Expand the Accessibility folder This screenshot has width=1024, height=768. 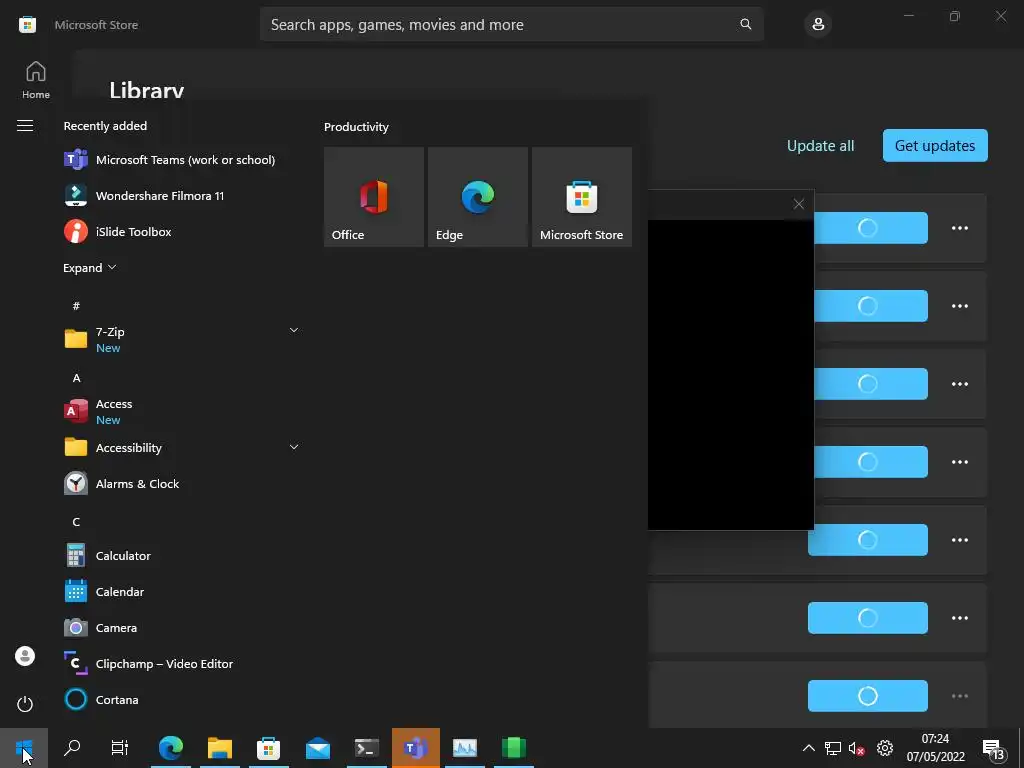click(x=182, y=447)
